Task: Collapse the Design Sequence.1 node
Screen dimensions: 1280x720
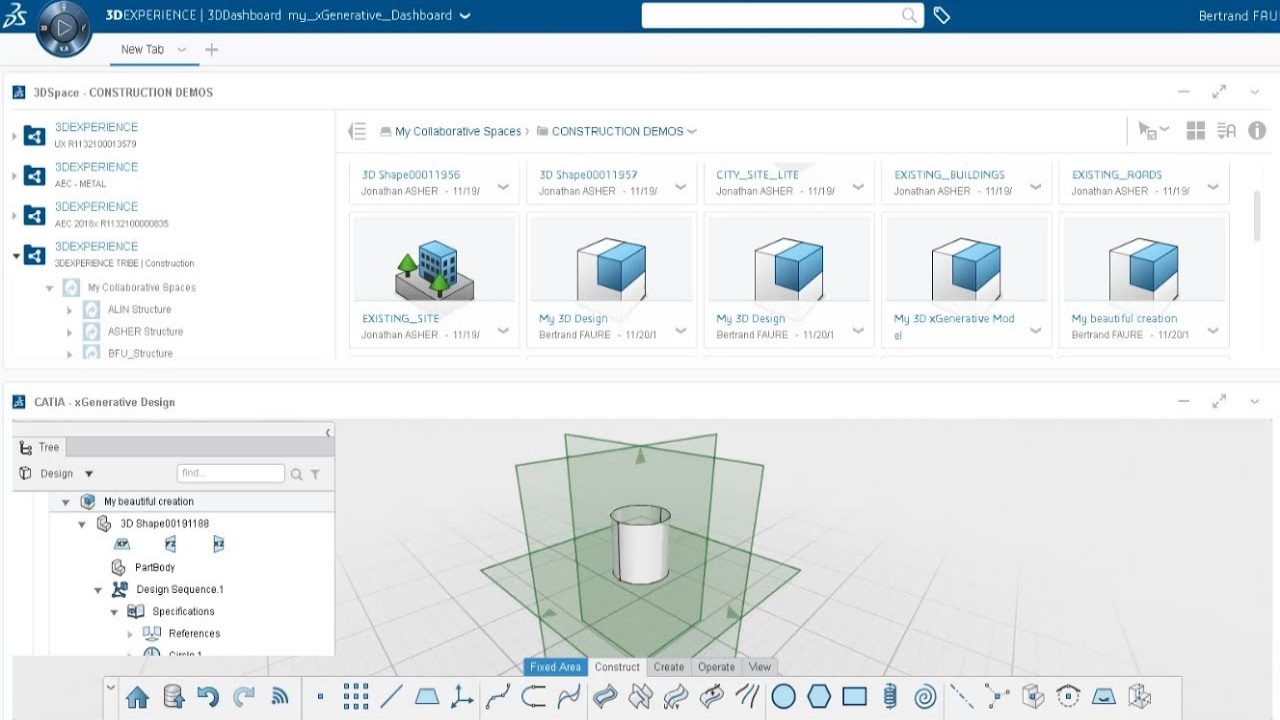Action: tap(98, 590)
